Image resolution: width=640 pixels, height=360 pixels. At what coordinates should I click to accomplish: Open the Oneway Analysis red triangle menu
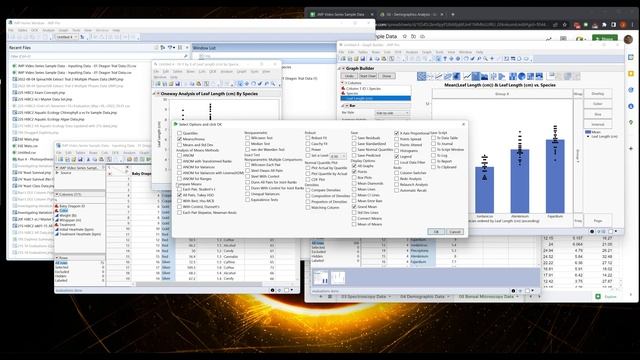click(x=158, y=94)
